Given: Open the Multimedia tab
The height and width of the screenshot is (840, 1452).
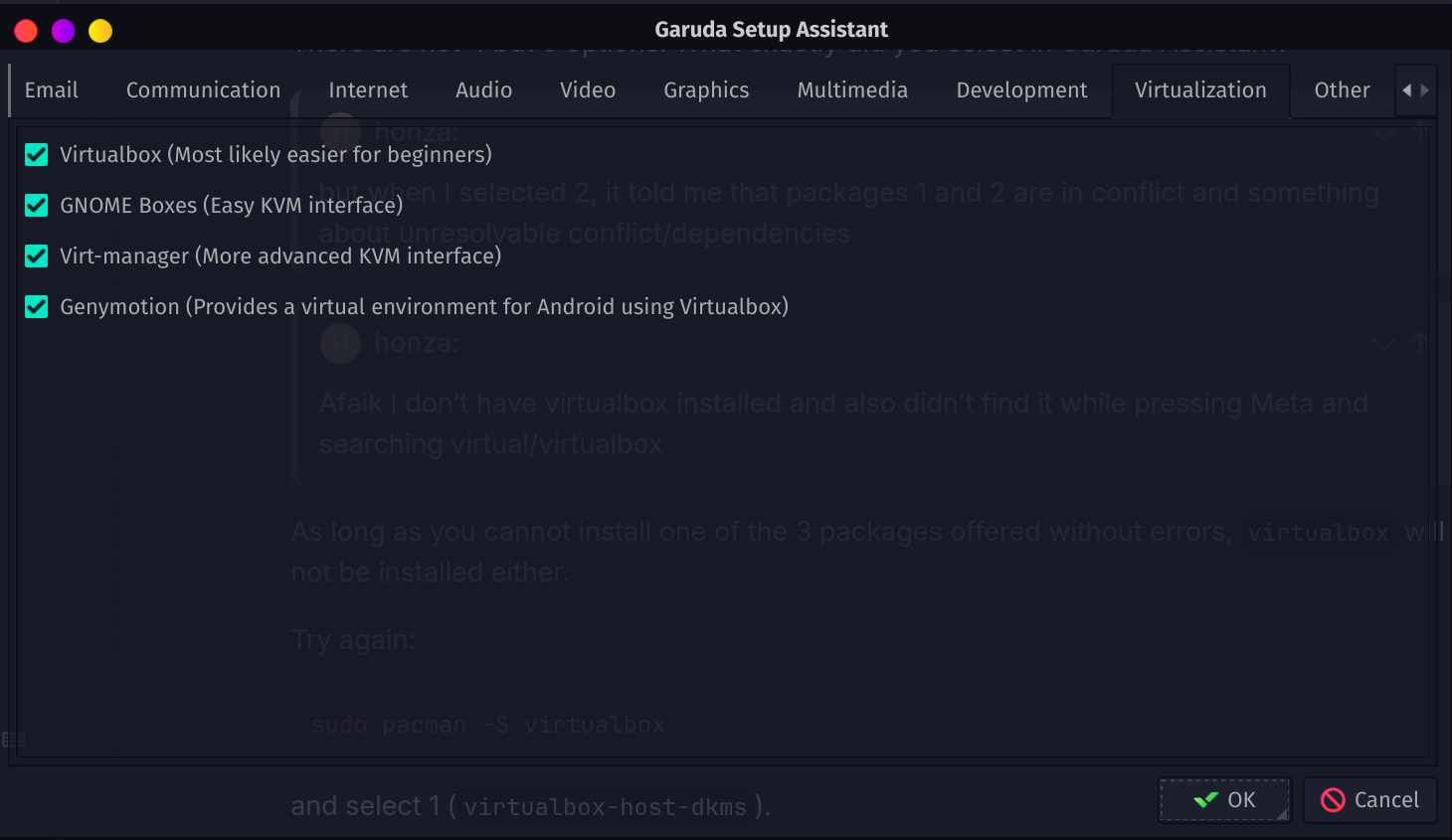Looking at the screenshot, I should 852,90.
